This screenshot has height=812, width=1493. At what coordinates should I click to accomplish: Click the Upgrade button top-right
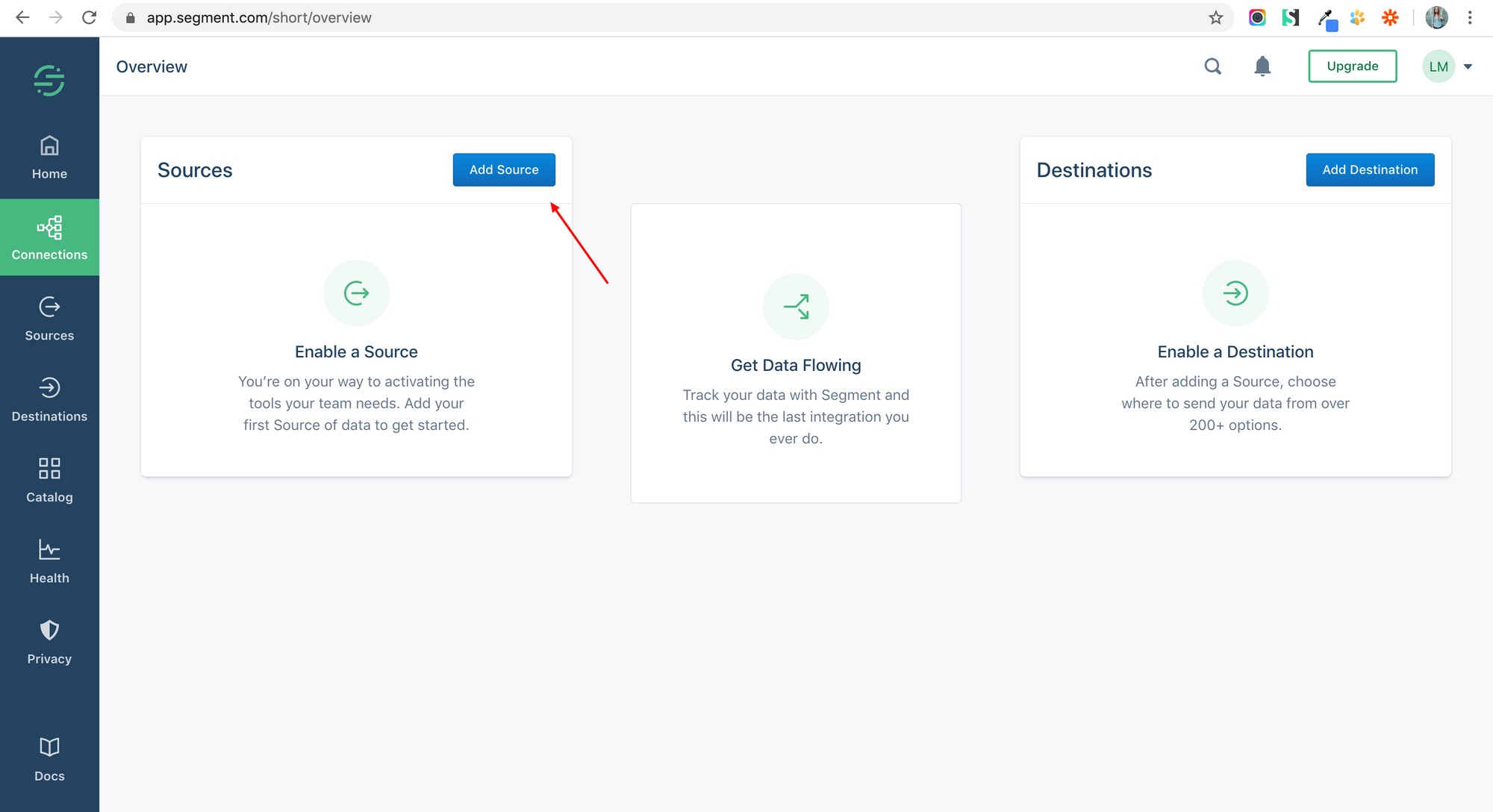1352,66
